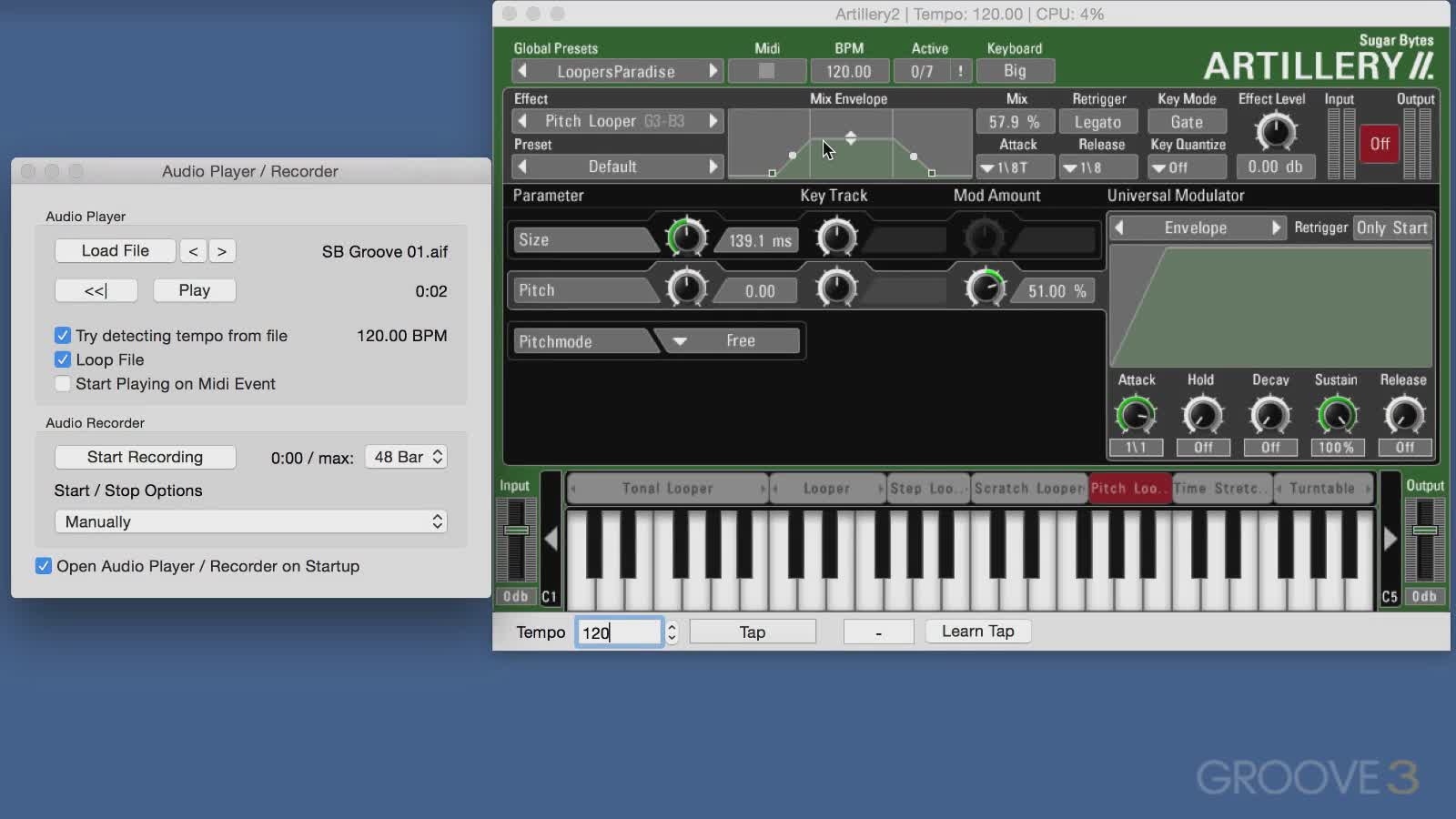Select the Turntable key zone

[1323, 489]
